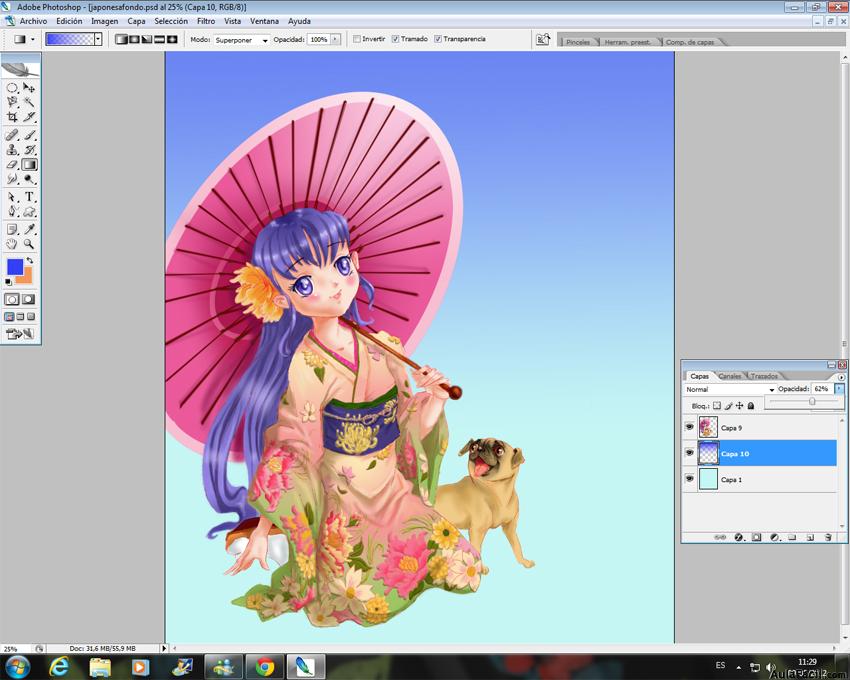
Task: Open the Filtro menu
Action: (206, 21)
